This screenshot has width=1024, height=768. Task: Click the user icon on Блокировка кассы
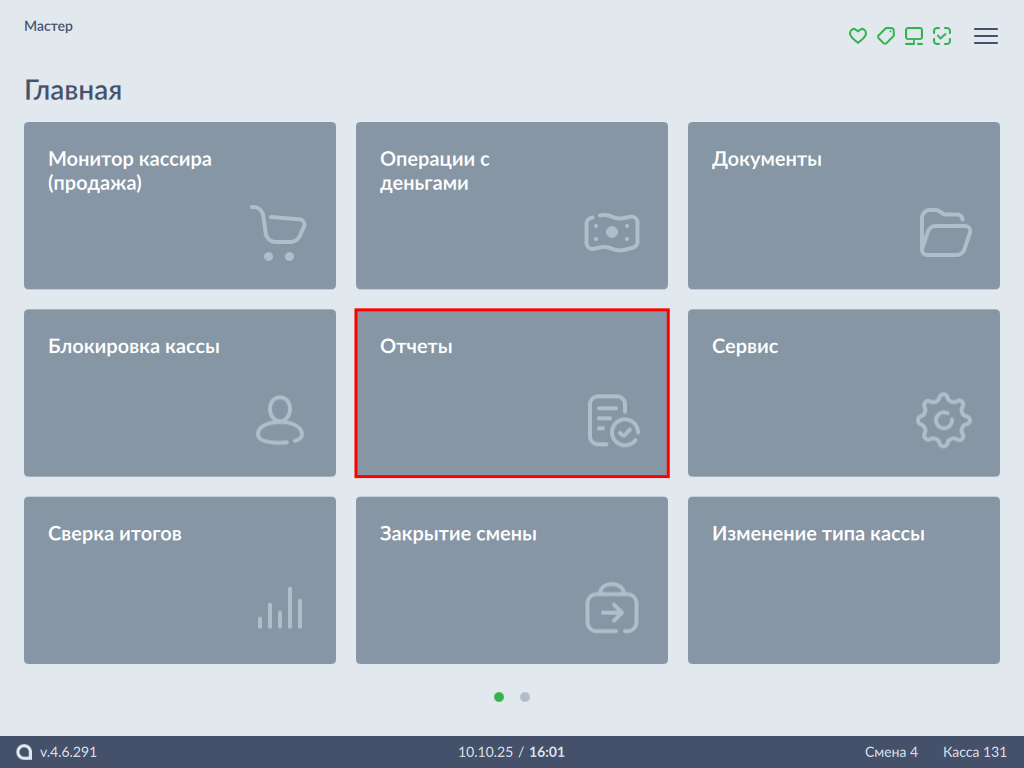[280, 421]
